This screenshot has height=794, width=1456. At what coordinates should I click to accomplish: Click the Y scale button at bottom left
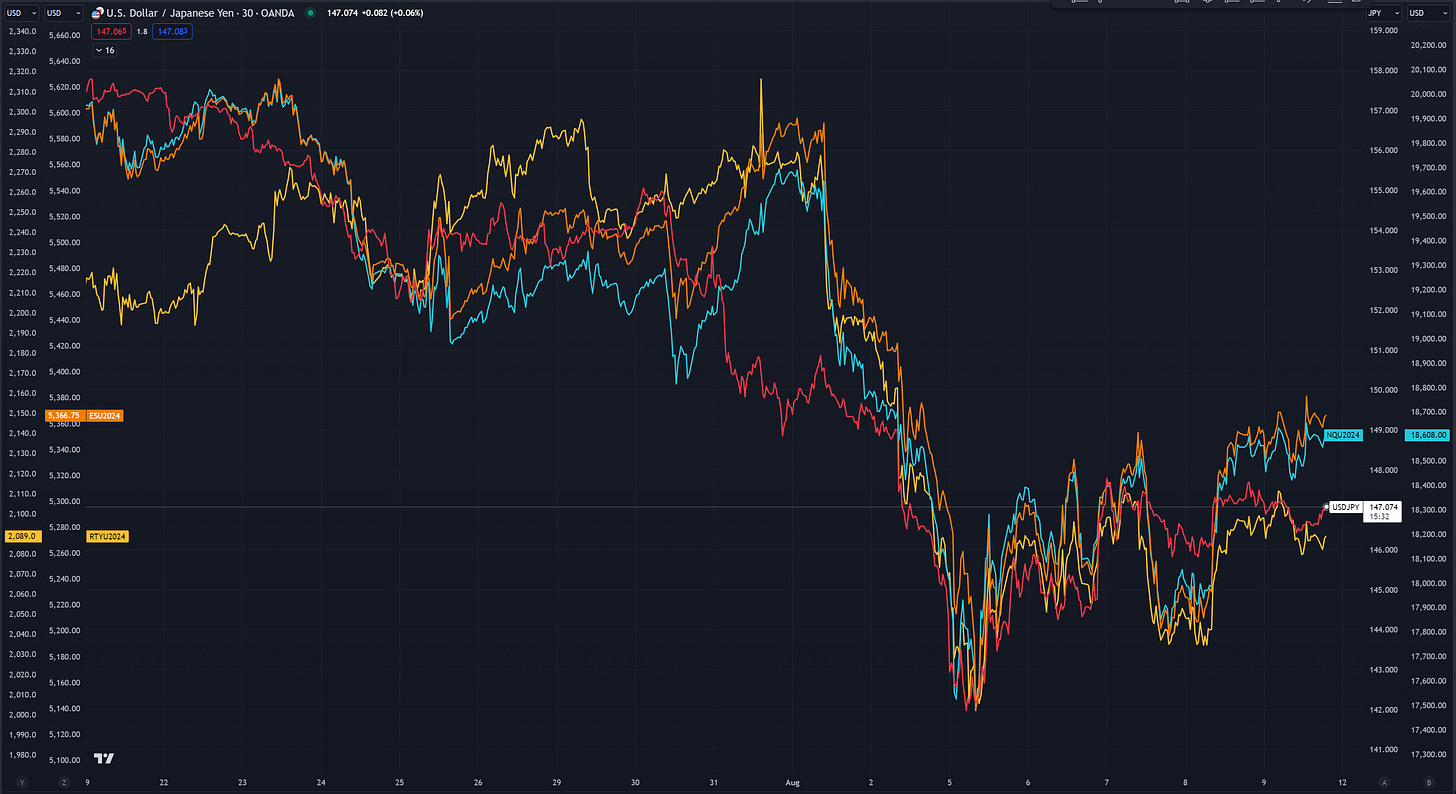pos(22,782)
